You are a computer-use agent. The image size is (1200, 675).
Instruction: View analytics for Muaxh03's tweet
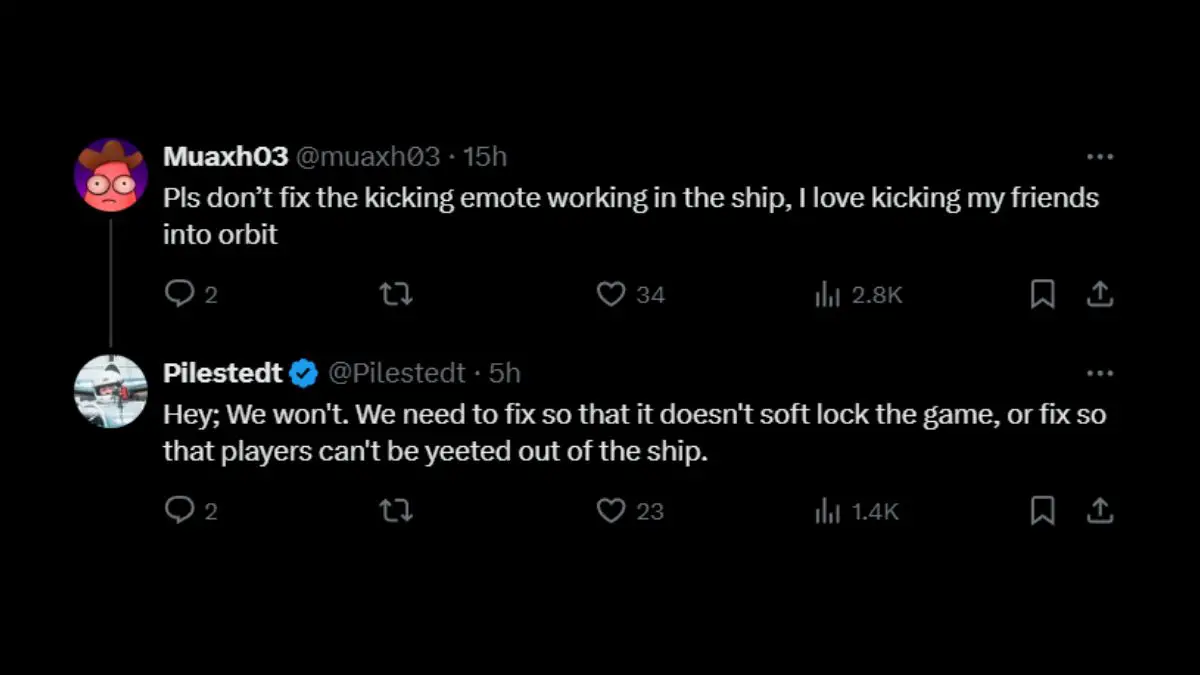(827, 294)
